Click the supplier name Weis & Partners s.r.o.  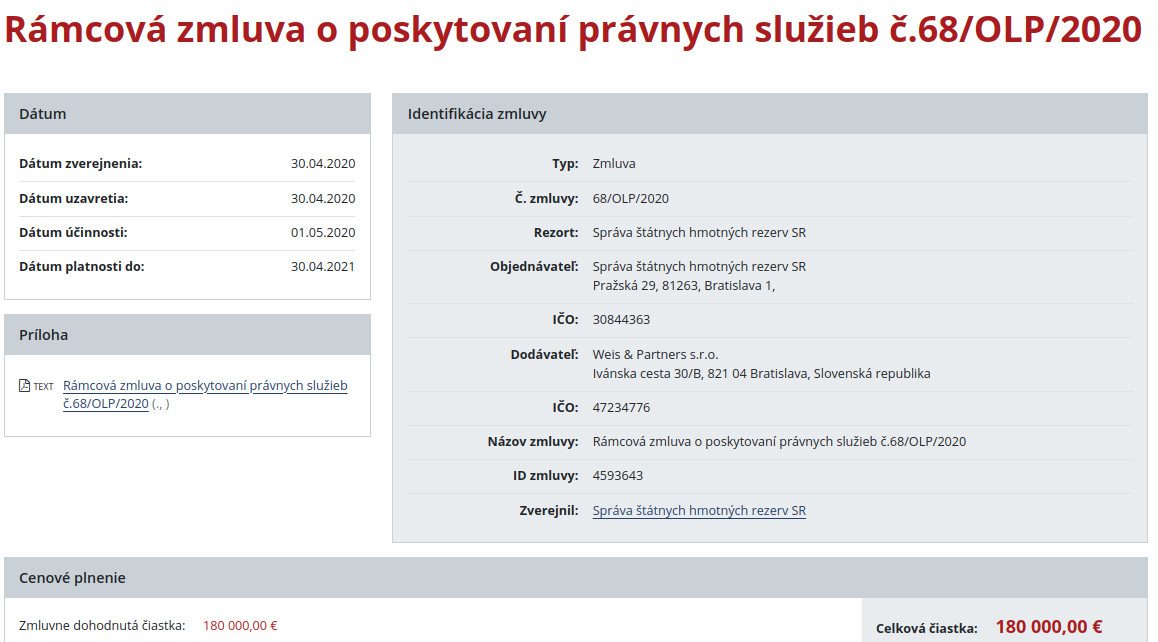pos(655,355)
